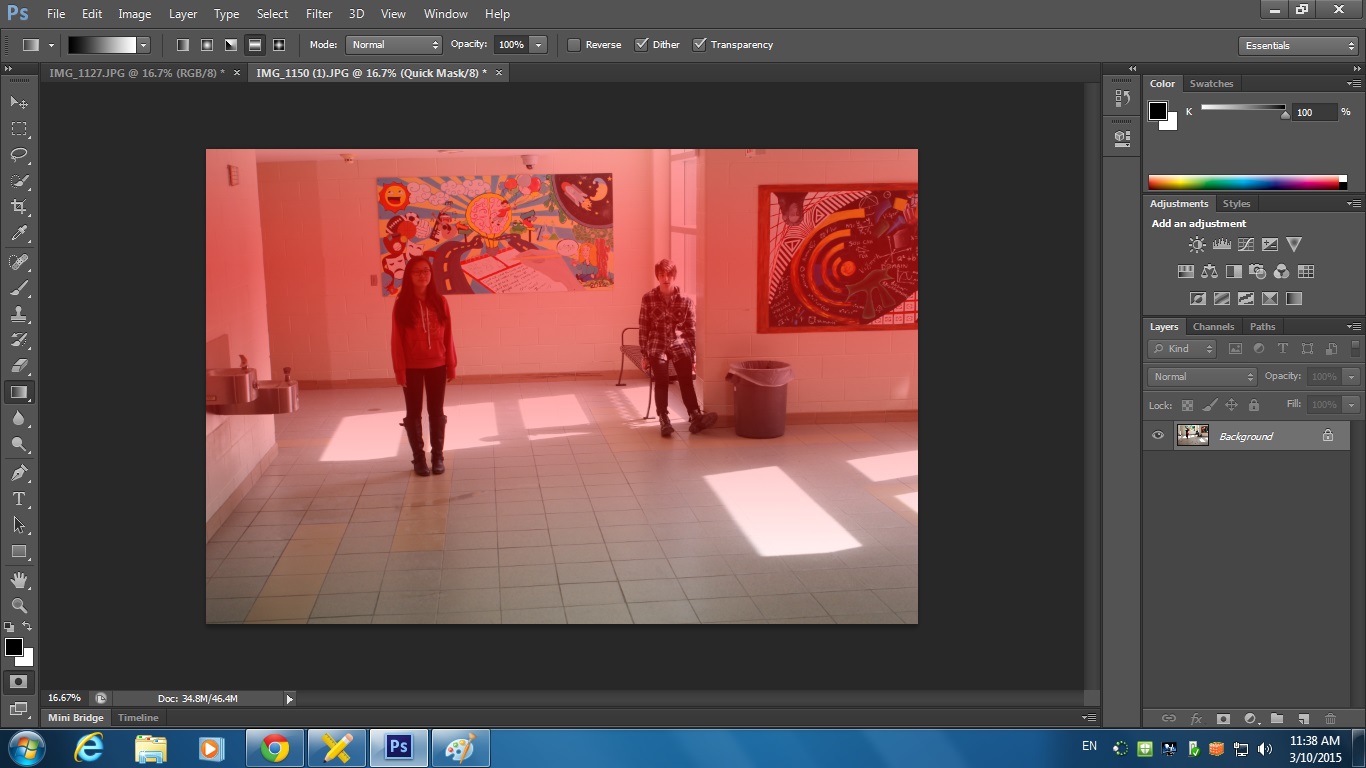Image resolution: width=1366 pixels, height=768 pixels.
Task: Open the Mode Normal dropdown
Action: (394, 45)
